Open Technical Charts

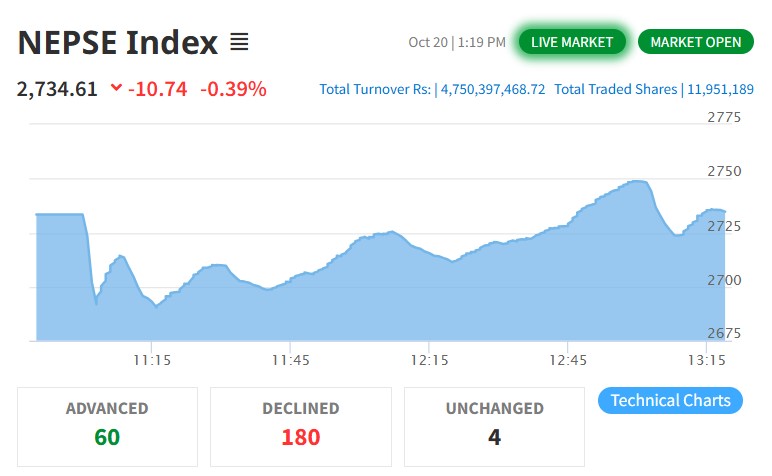[670, 401]
